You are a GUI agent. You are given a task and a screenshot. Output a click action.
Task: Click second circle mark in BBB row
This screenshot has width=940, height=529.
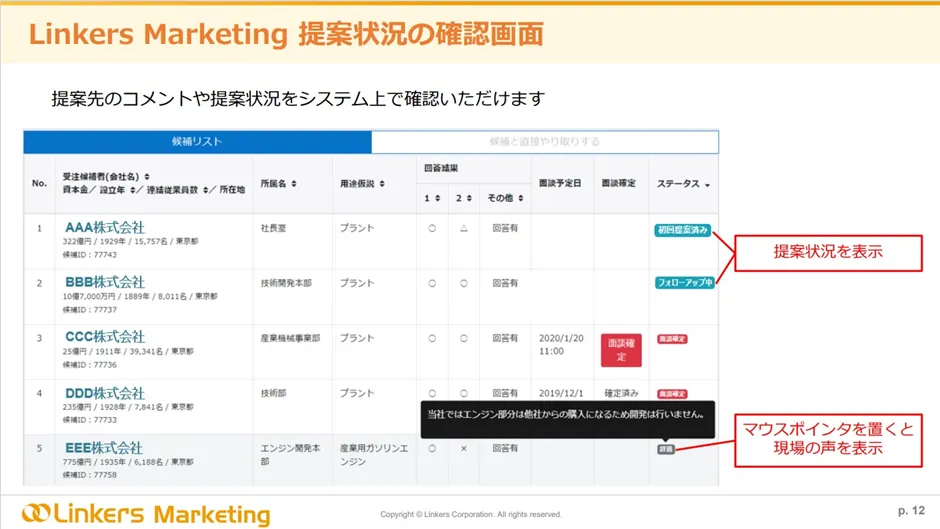coord(463,282)
